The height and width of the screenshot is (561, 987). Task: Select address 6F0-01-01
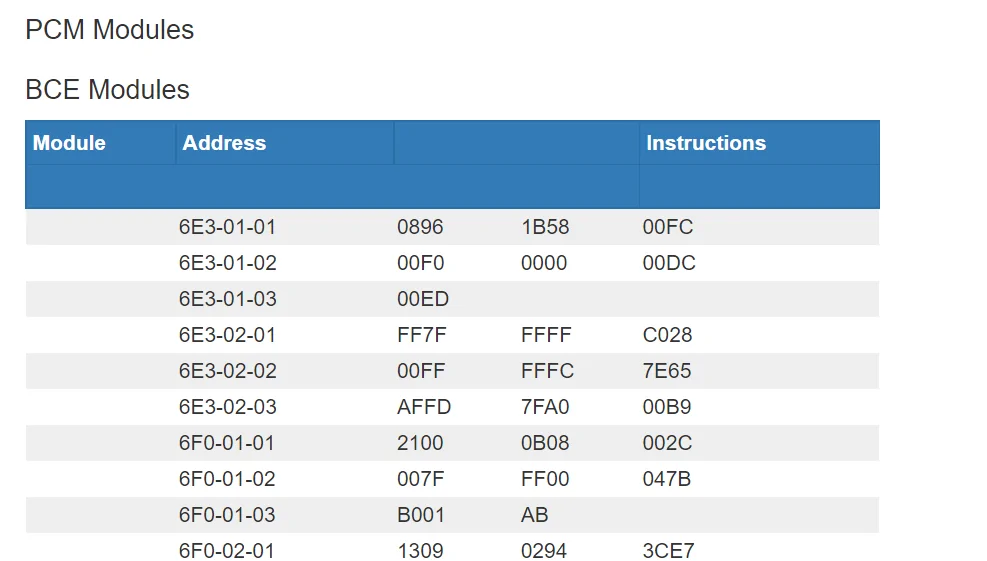coord(227,443)
